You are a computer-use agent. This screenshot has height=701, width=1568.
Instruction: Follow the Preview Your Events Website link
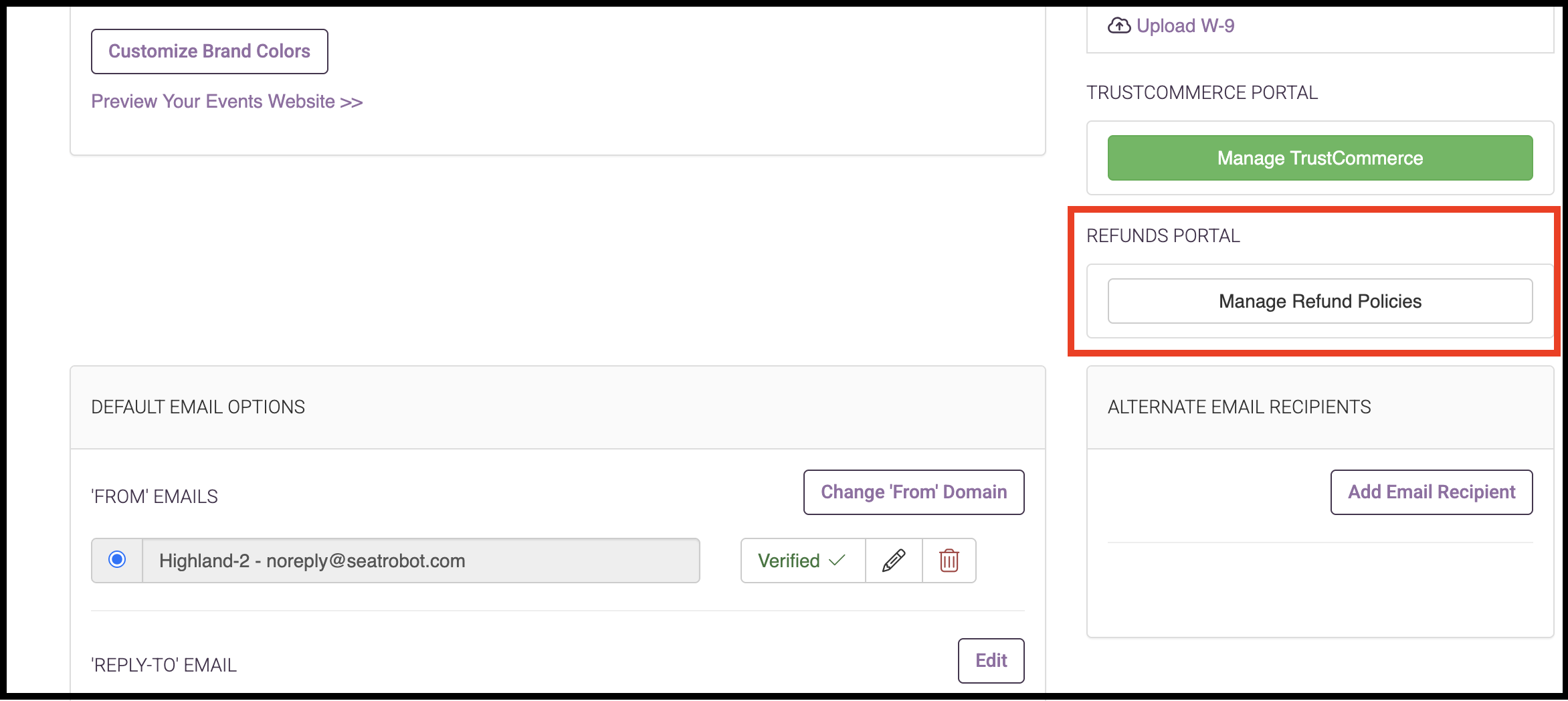(227, 102)
